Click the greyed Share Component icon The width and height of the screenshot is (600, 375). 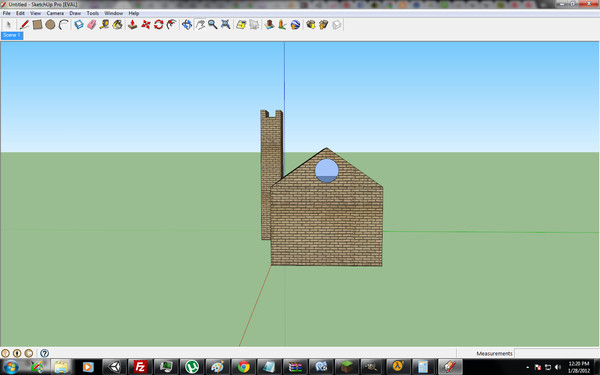(x=337, y=25)
